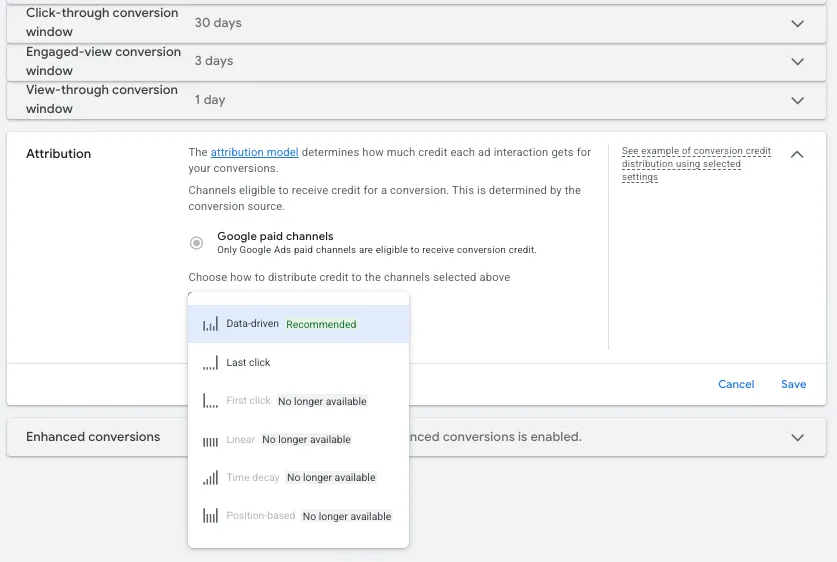Click See example of conversion credit distribution
The image size is (837, 562).
[x=696, y=164]
